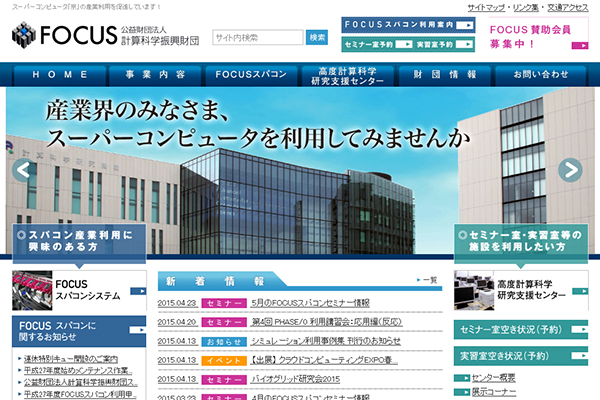This screenshot has width=600, height=400.
Task: Open the 高度計算科学研究支援センター navigation tab
Action: pos(348,75)
